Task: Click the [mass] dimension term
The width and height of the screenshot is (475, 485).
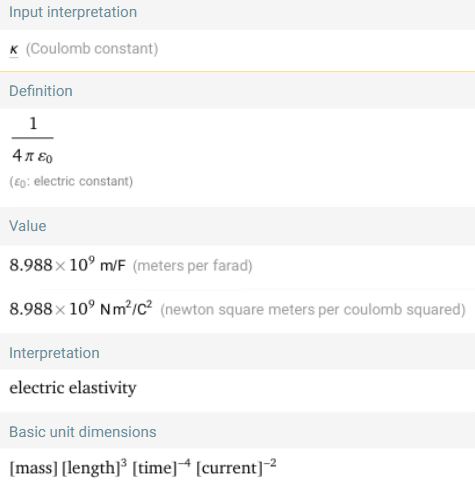Action: click(x=33, y=468)
